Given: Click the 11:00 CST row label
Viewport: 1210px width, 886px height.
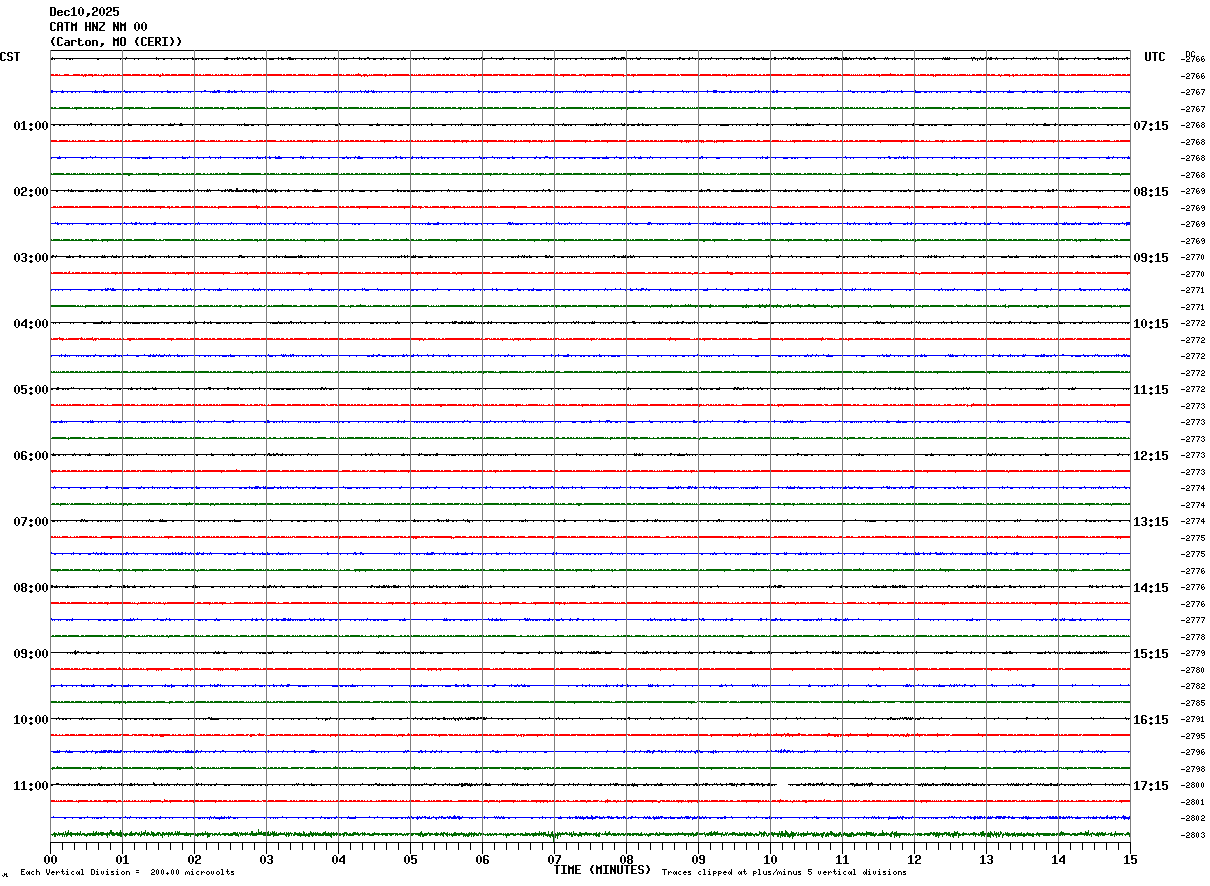Looking at the screenshot, I should pyautogui.click(x=31, y=786).
